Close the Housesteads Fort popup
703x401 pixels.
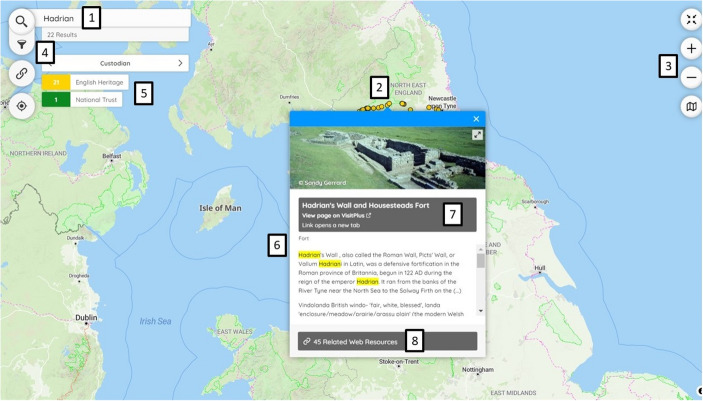476,119
